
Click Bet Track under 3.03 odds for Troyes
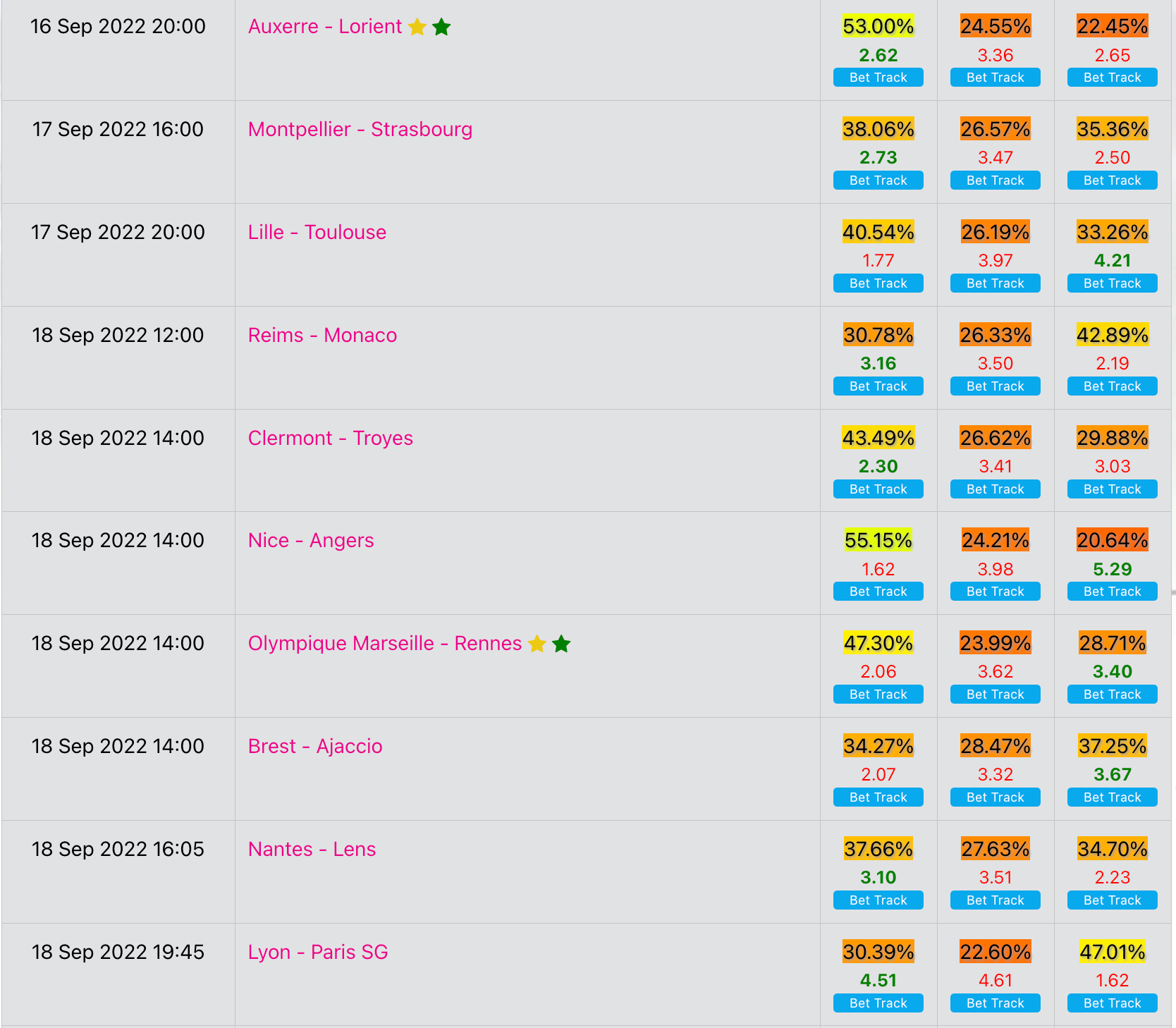click(x=1113, y=489)
